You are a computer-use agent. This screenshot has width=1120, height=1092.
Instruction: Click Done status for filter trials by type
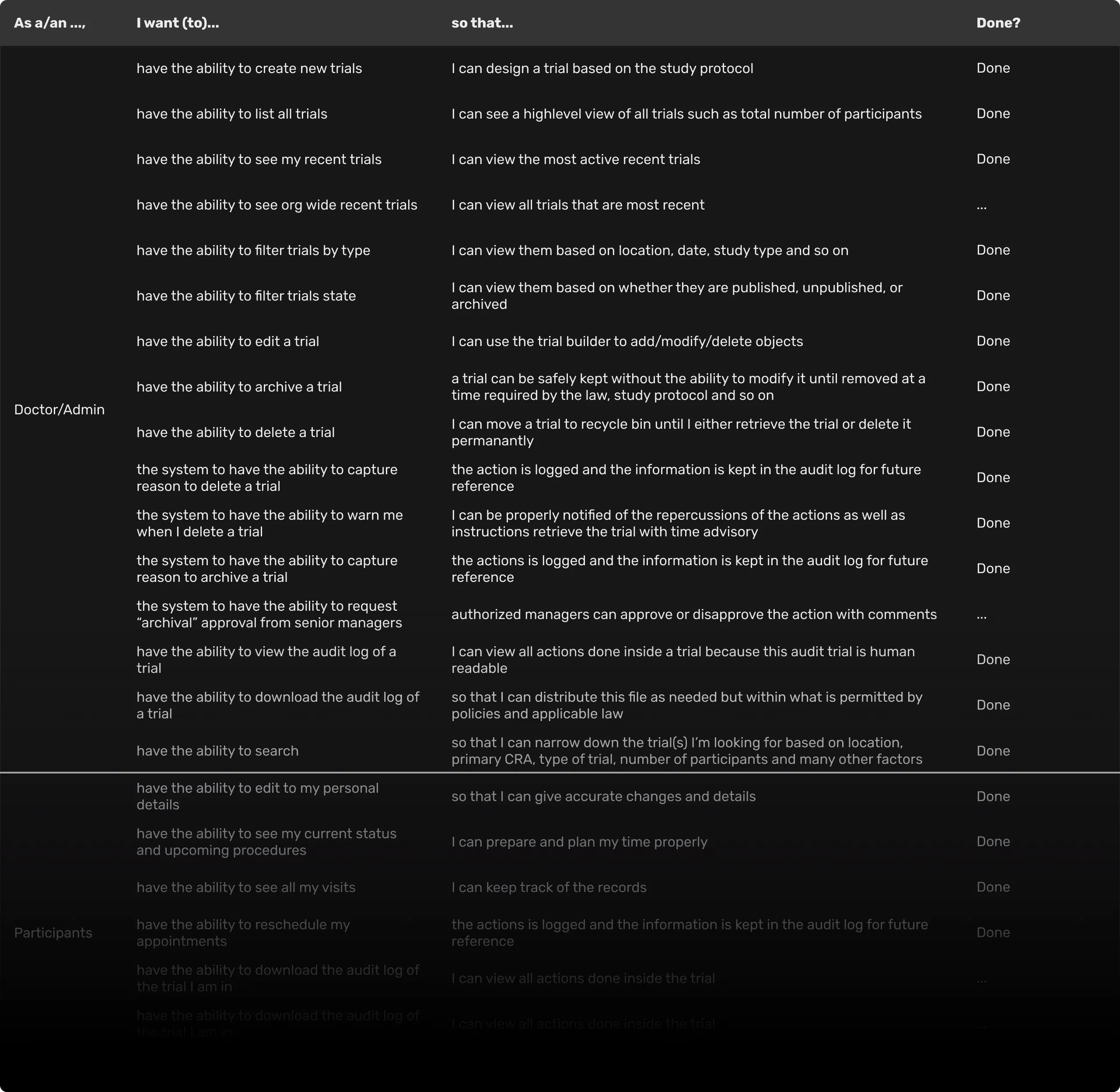coord(993,250)
